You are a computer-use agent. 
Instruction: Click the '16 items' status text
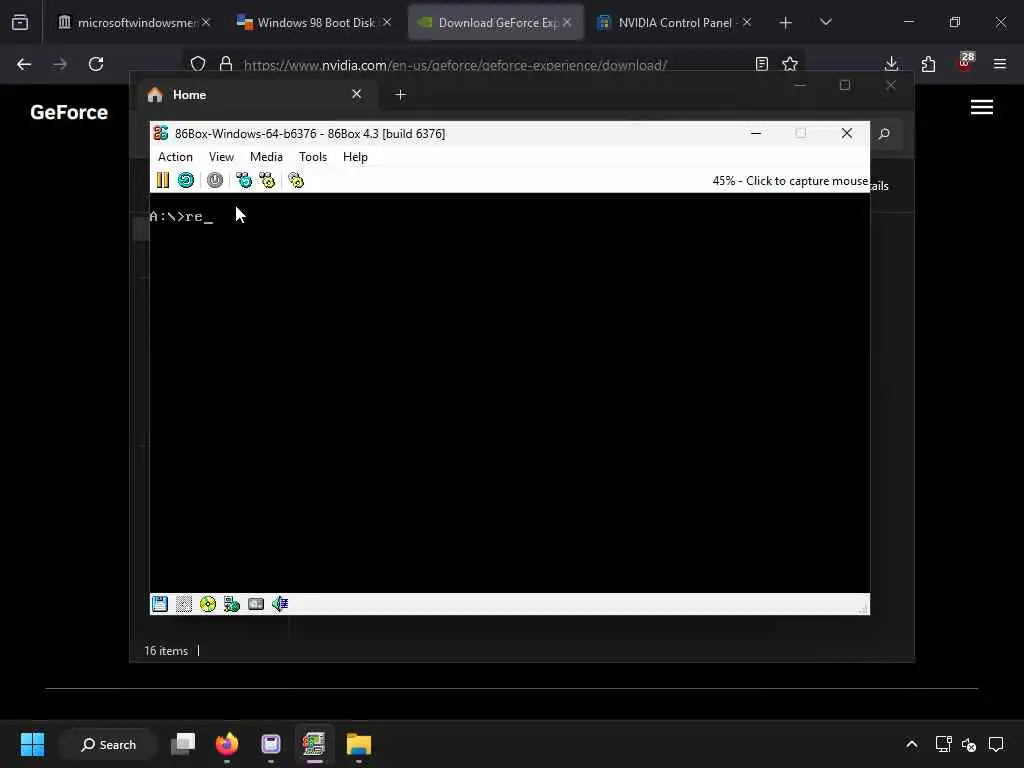coord(166,651)
